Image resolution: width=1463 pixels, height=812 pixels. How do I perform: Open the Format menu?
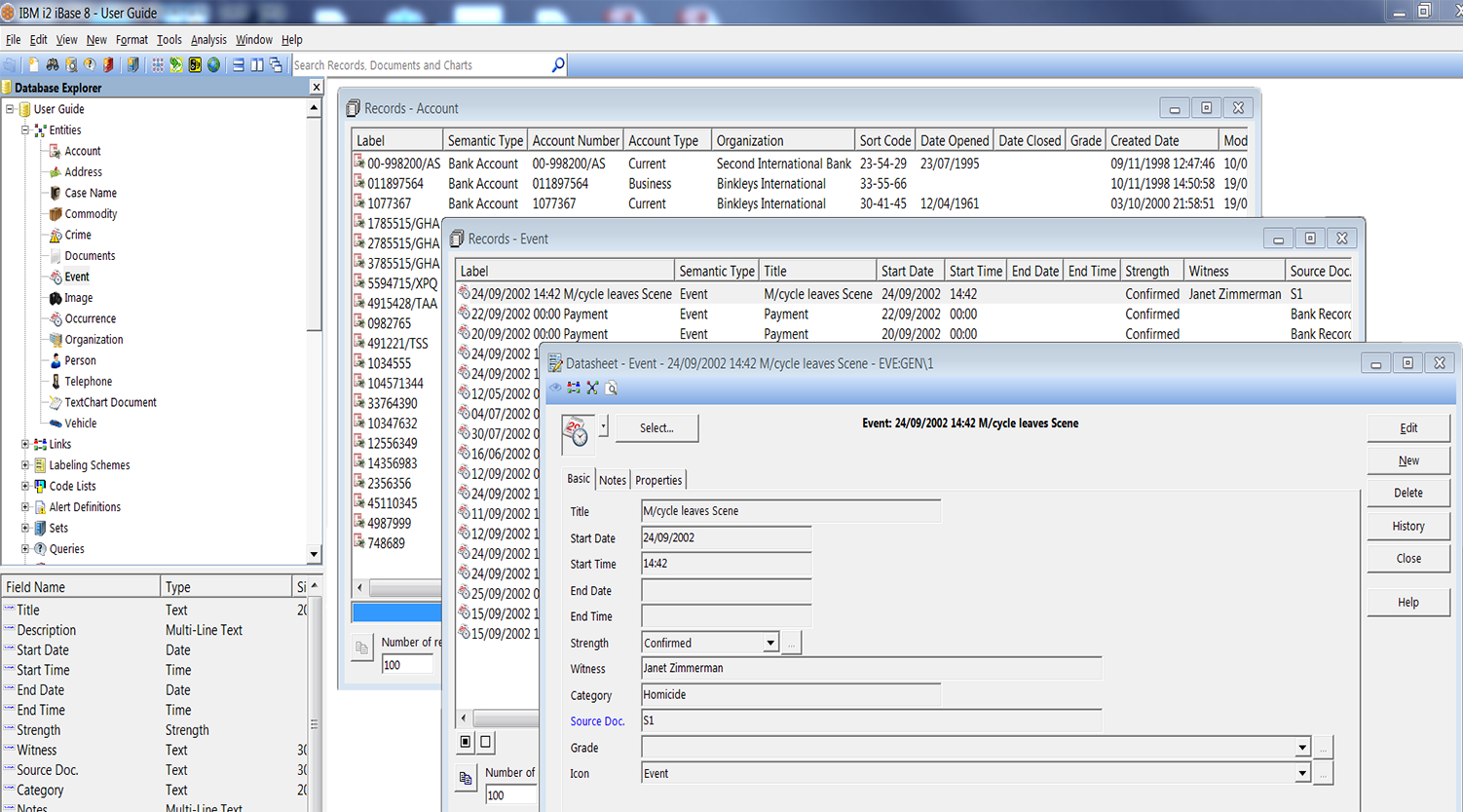(x=131, y=40)
